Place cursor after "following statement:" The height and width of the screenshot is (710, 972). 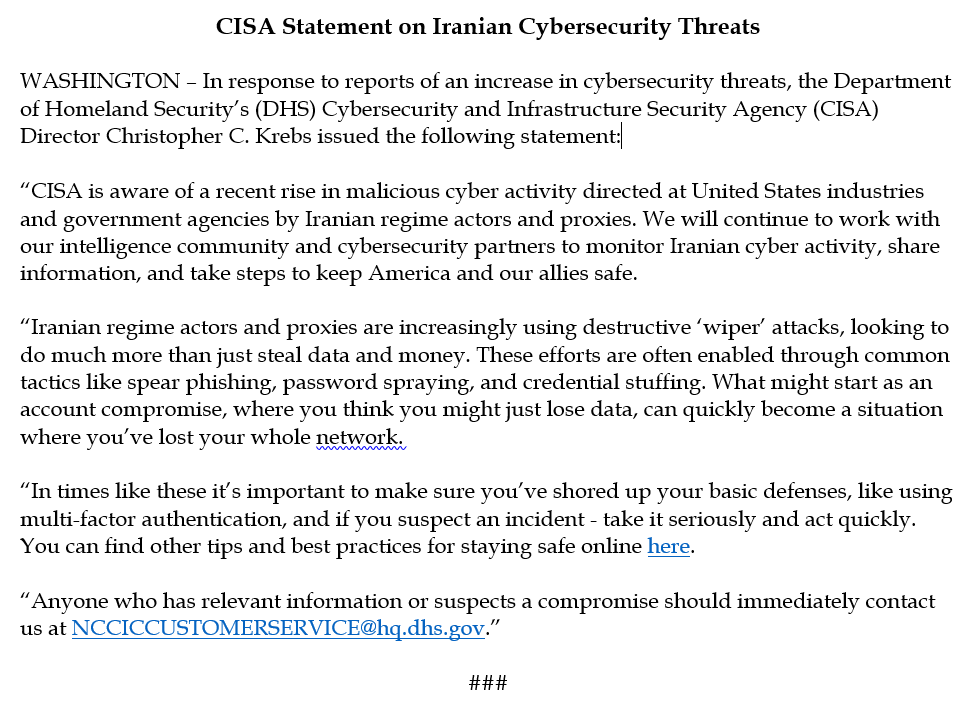pos(621,137)
